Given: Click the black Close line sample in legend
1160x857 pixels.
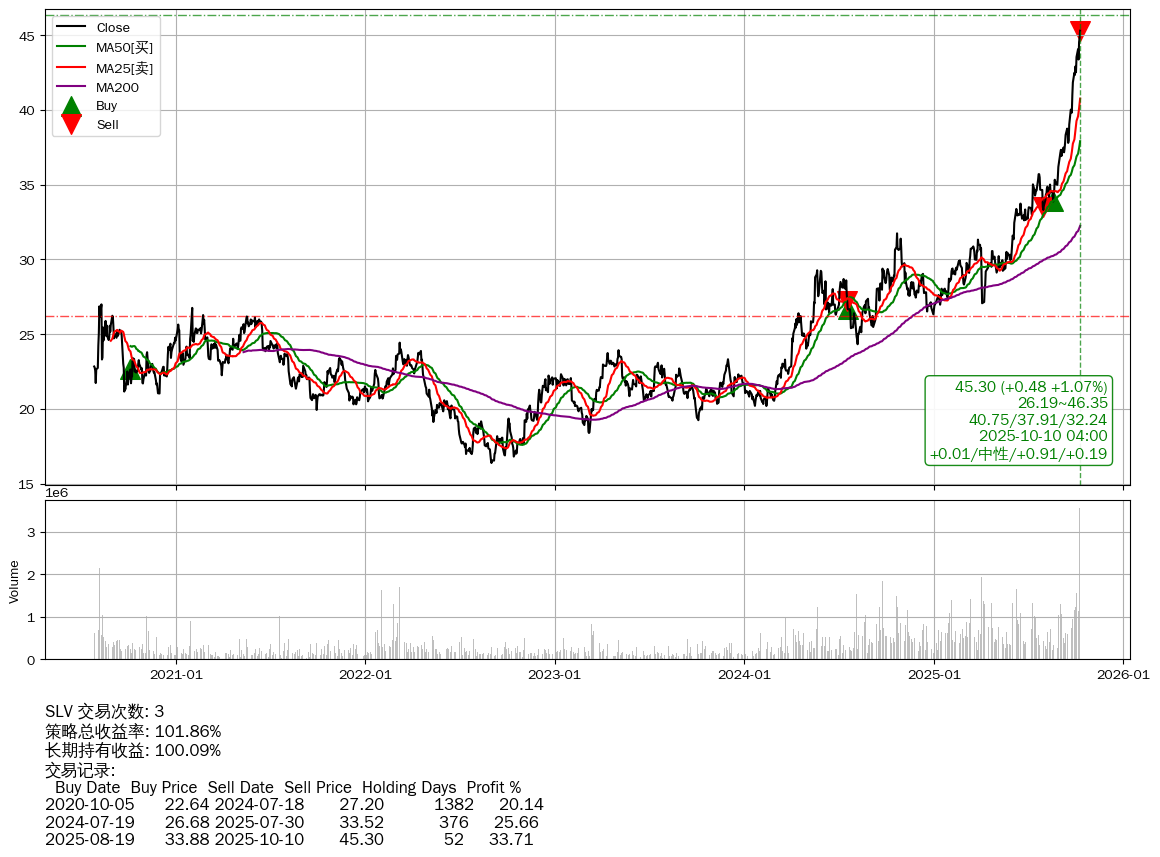Looking at the screenshot, I should pos(71,28).
